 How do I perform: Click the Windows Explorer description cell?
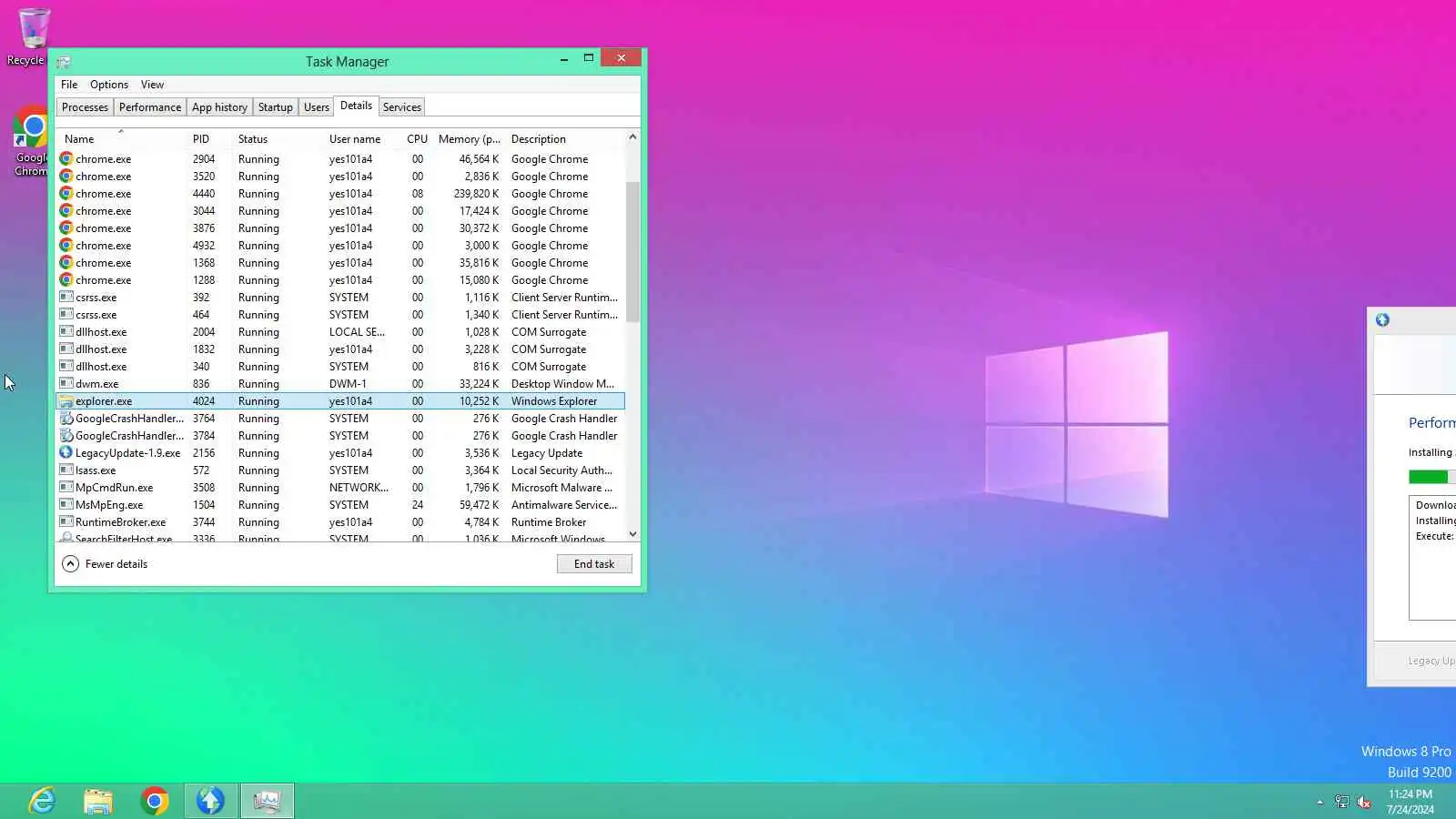point(554,401)
